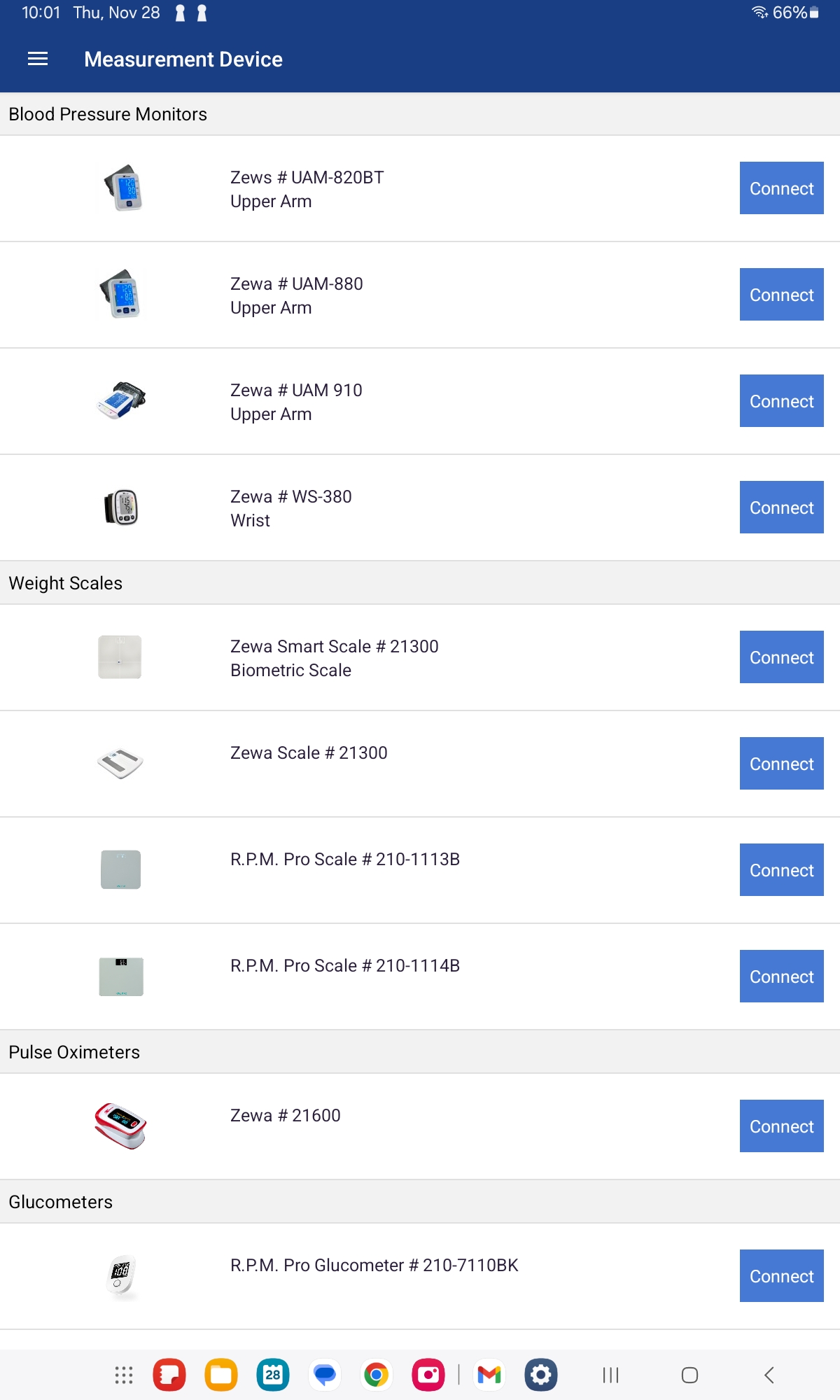840x1400 pixels.
Task: Connect R.P.M. Pro Scale 210-1114B
Action: (x=781, y=976)
